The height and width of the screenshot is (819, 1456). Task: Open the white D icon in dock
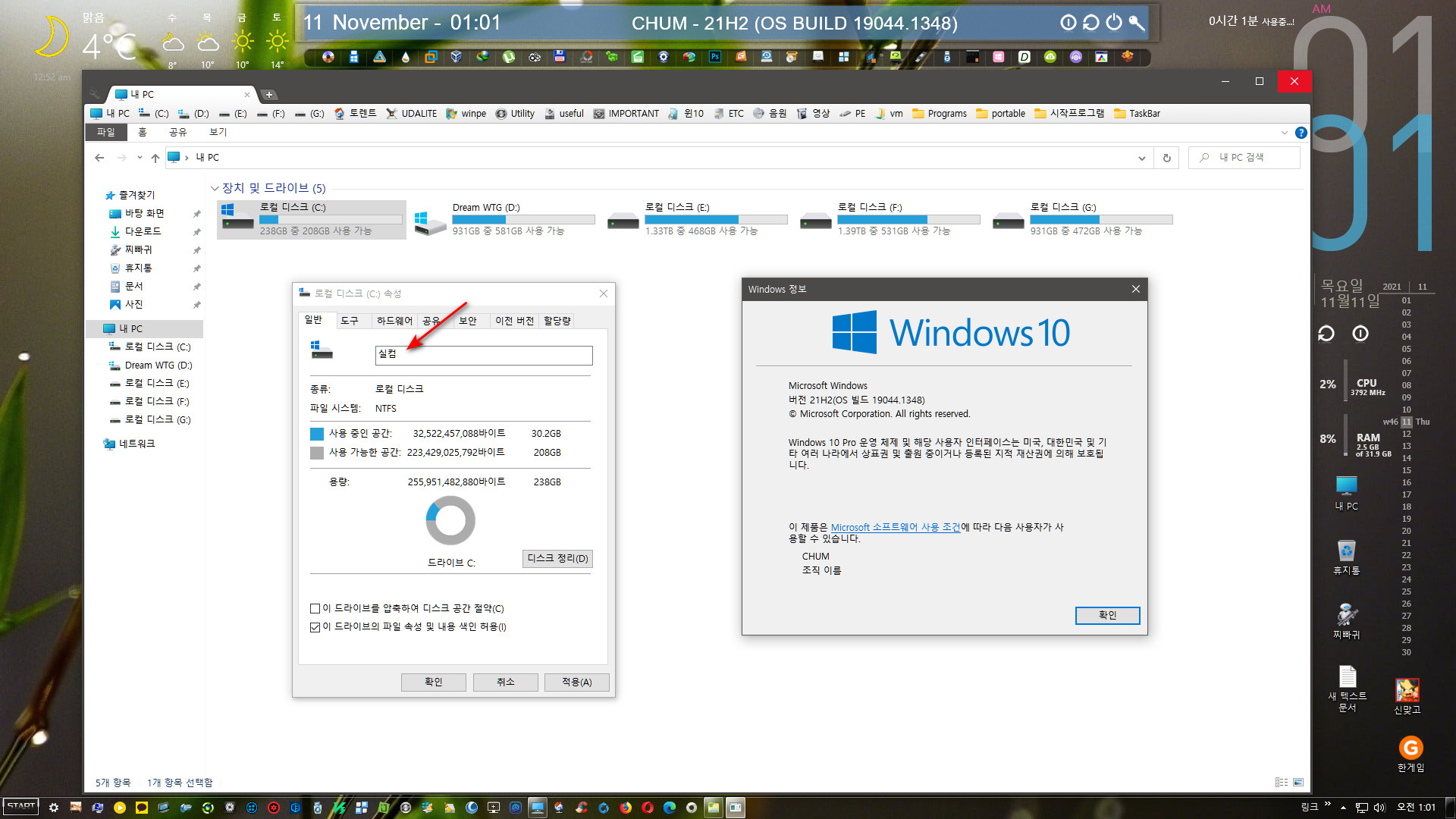tap(1024, 56)
